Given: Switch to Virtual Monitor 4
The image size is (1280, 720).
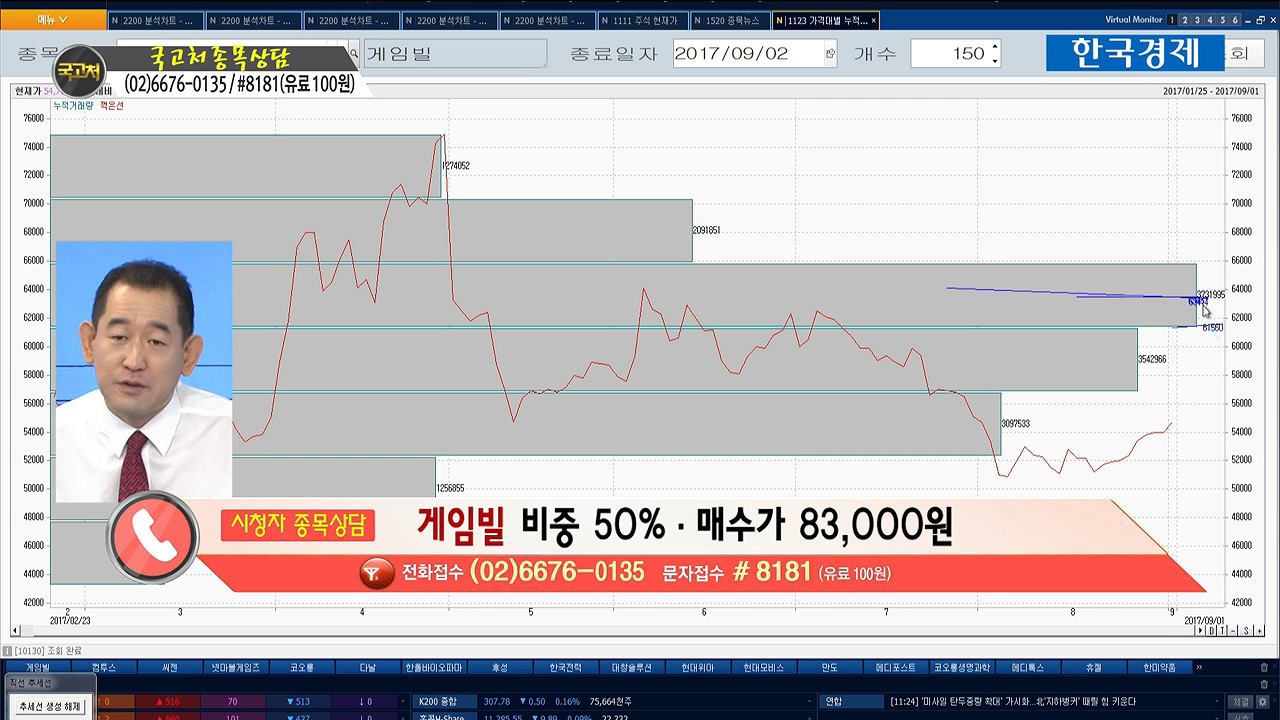Looking at the screenshot, I should click(x=1210, y=20).
